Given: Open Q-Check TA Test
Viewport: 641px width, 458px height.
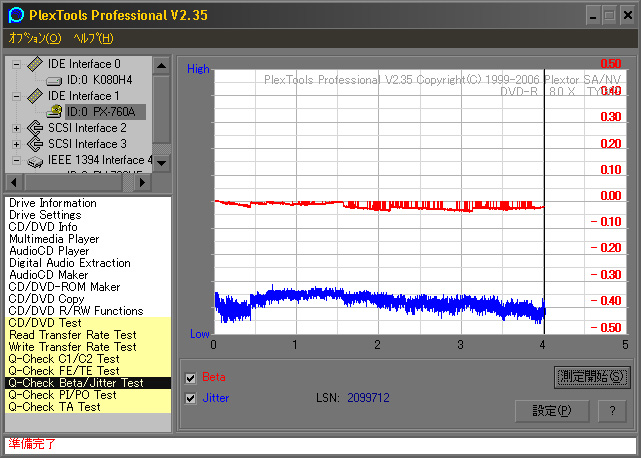Looking at the screenshot, I should click(88, 407).
